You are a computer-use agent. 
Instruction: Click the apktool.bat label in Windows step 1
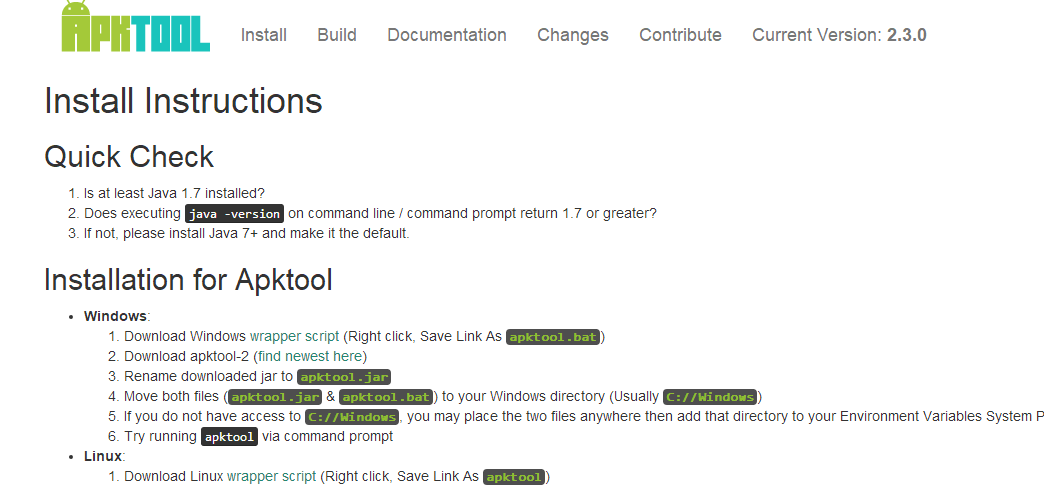pyautogui.click(x=553, y=337)
